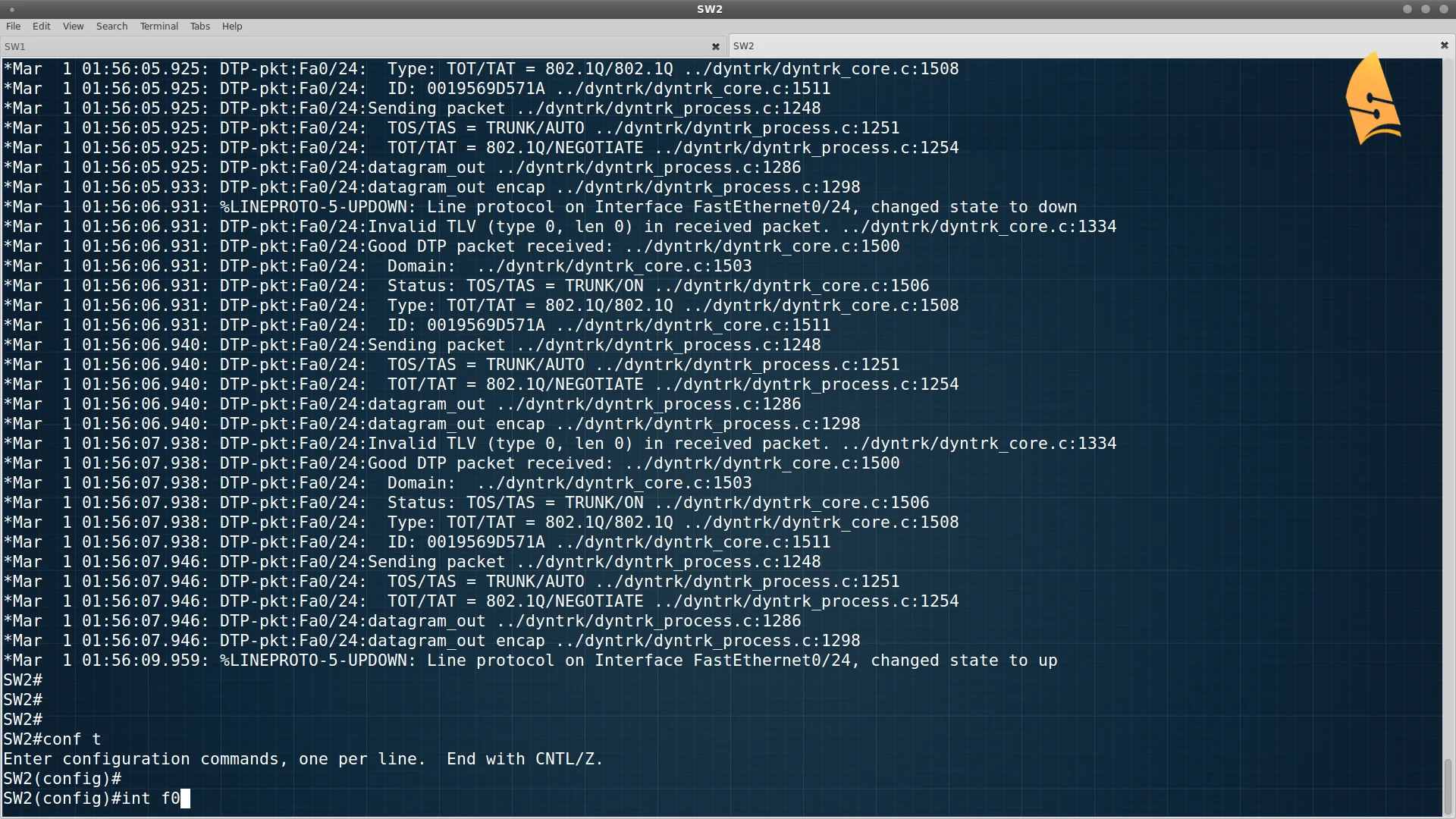The height and width of the screenshot is (819, 1456).
Task: Open the Edit menu
Action: 41,26
